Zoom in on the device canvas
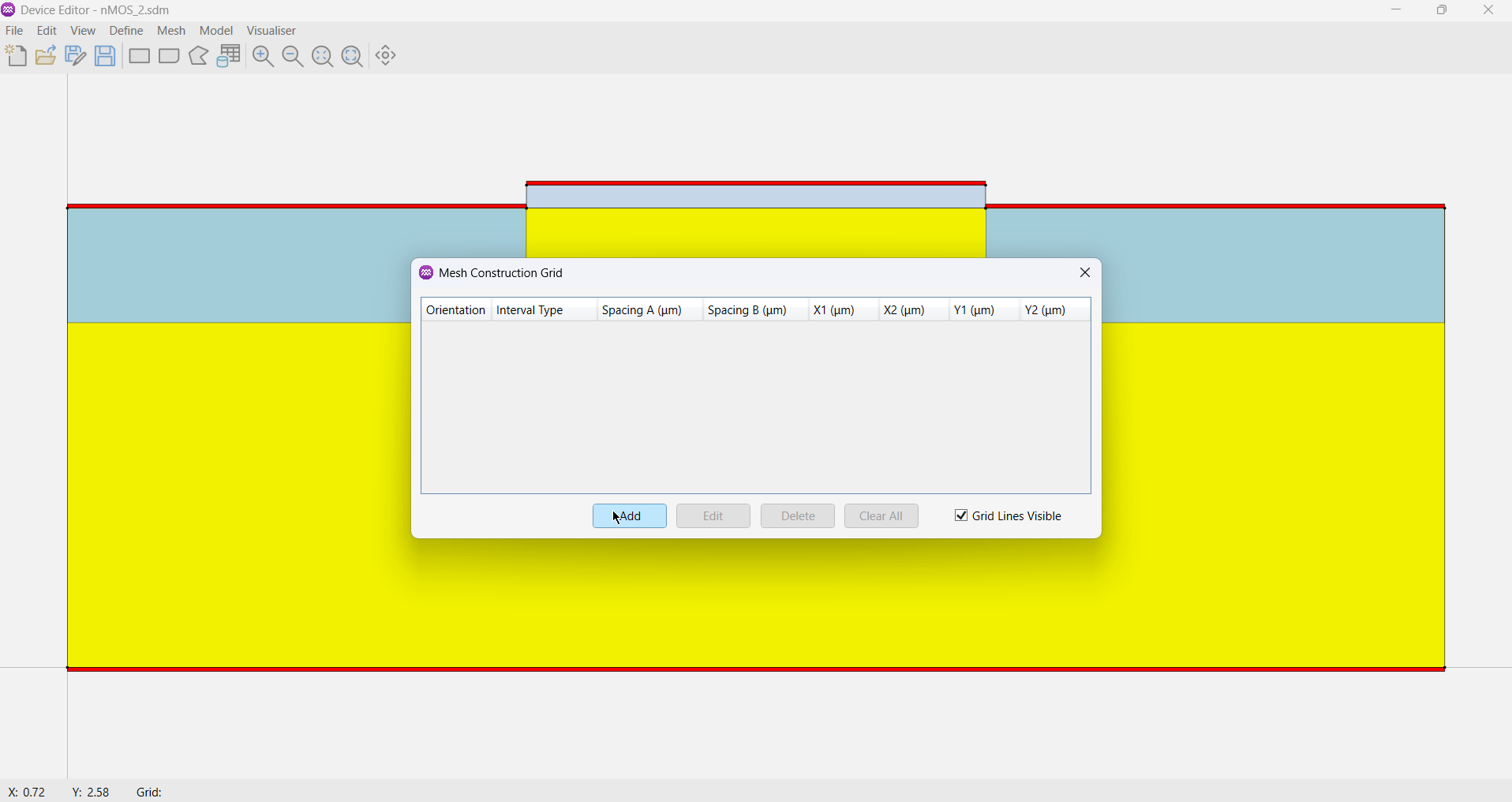 pyautogui.click(x=264, y=56)
